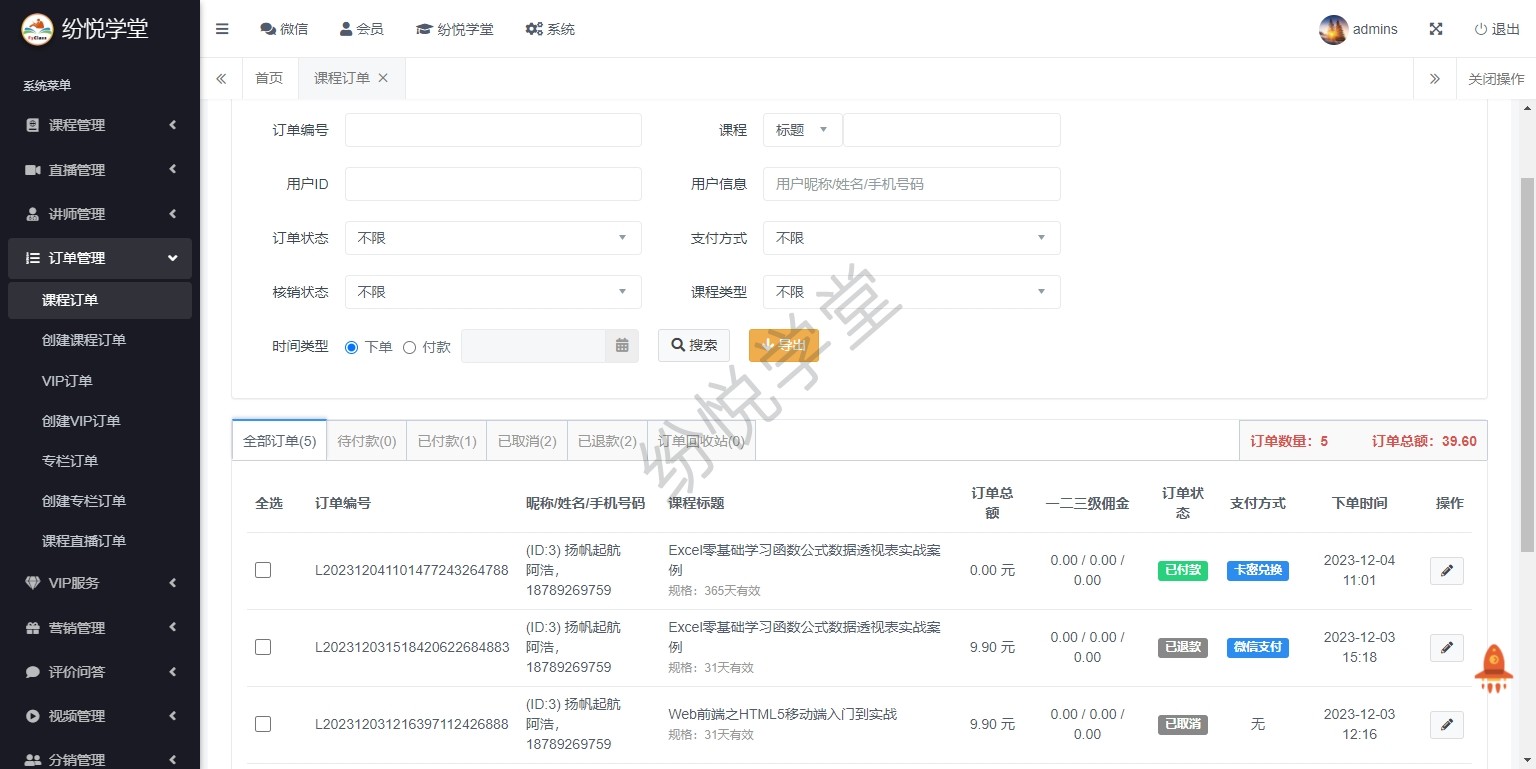
Task: Click edit pencil for the 微信支付 order
Action: click(x=1446, y=648)
